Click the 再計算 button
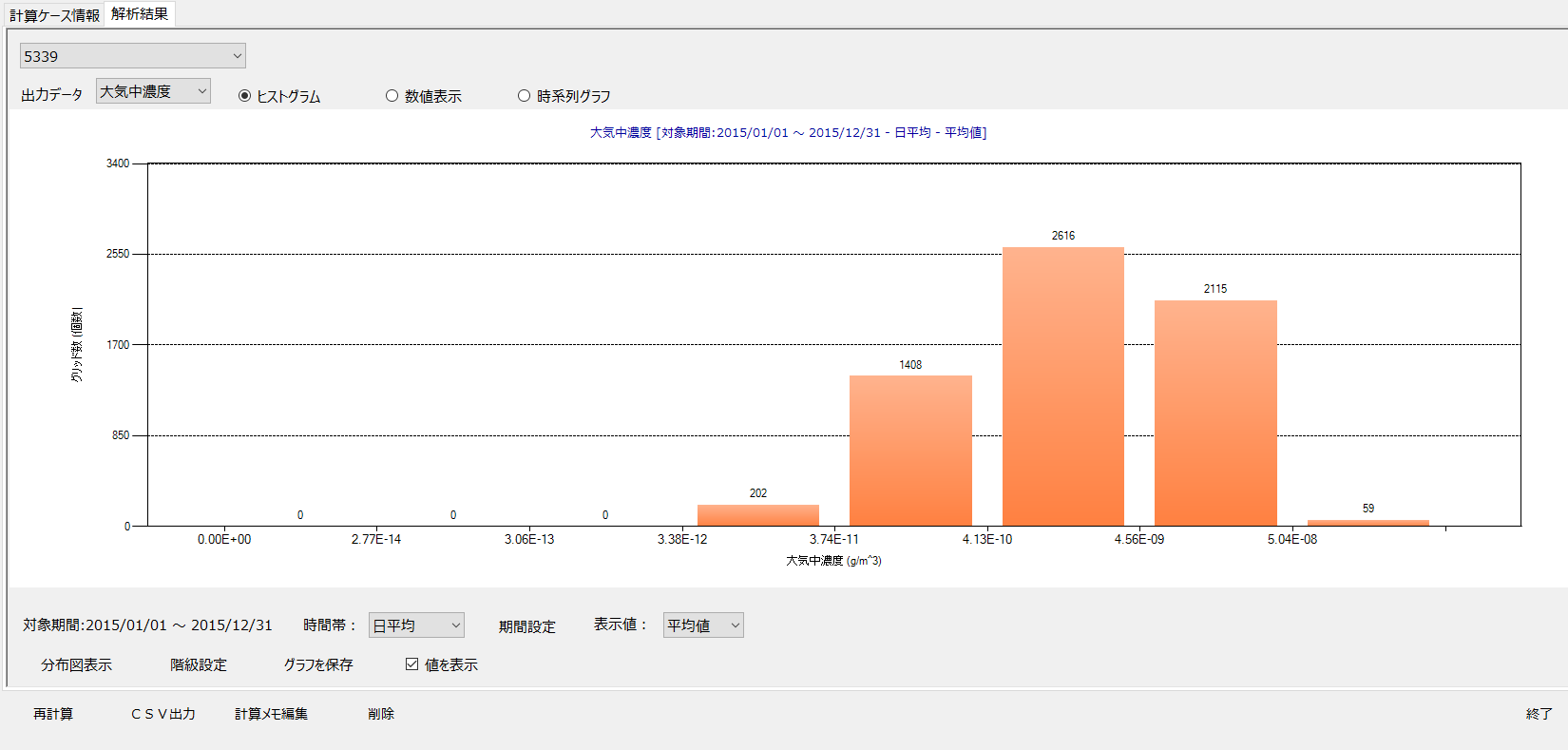 pyautogui.click(x=53, y=714)
